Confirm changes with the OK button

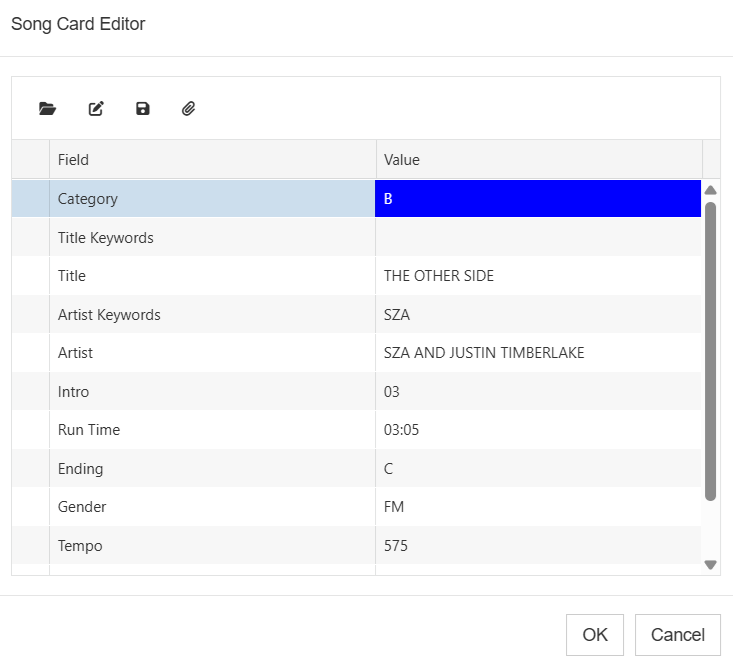(595, 635)
